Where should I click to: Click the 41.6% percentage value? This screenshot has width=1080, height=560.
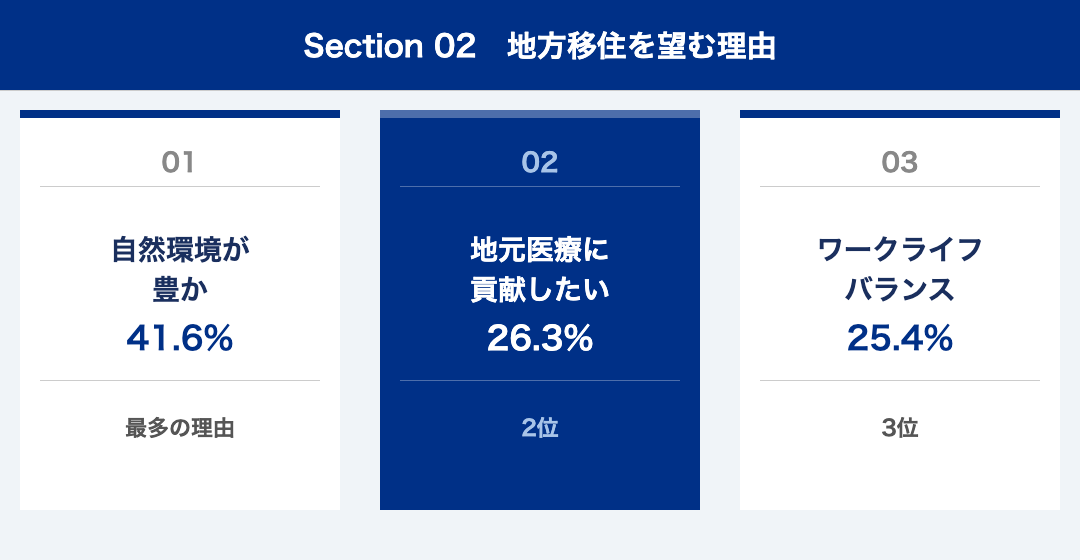click(180, 338)
